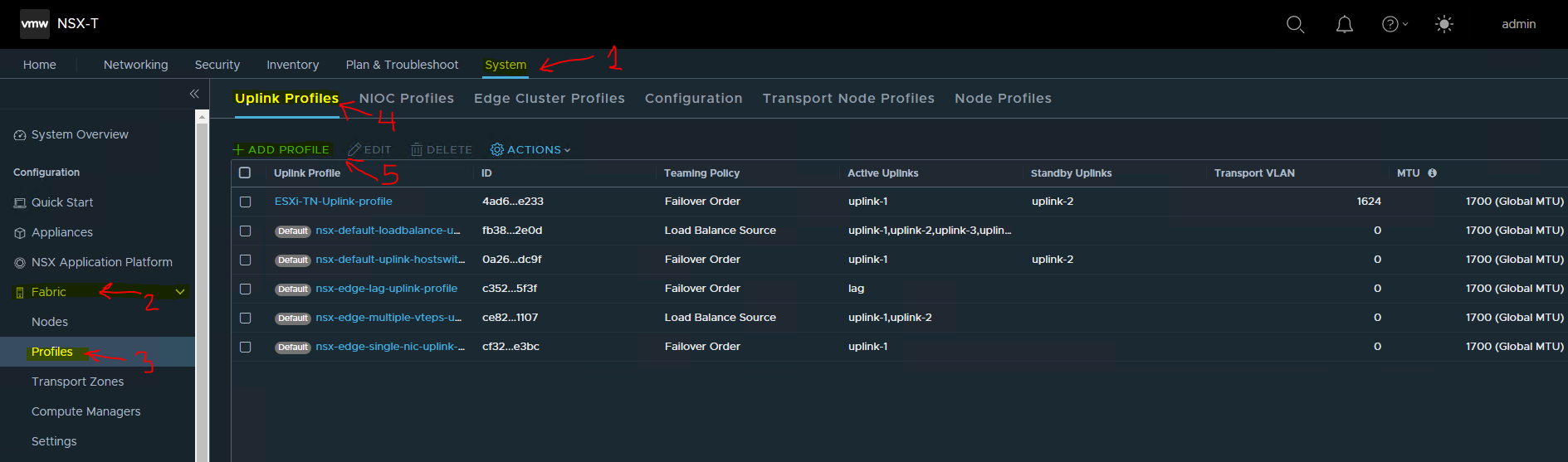Open the help question mark menu
The image size is (1568, 462).
[1395, 24]
